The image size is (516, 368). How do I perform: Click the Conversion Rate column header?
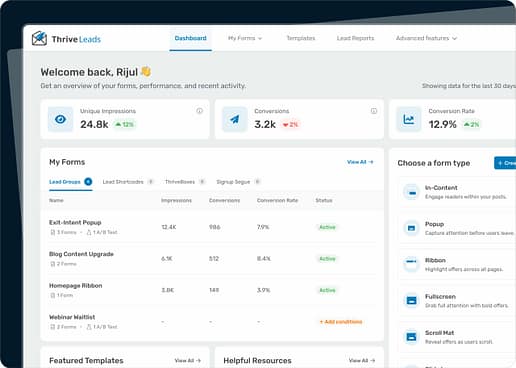277,200
